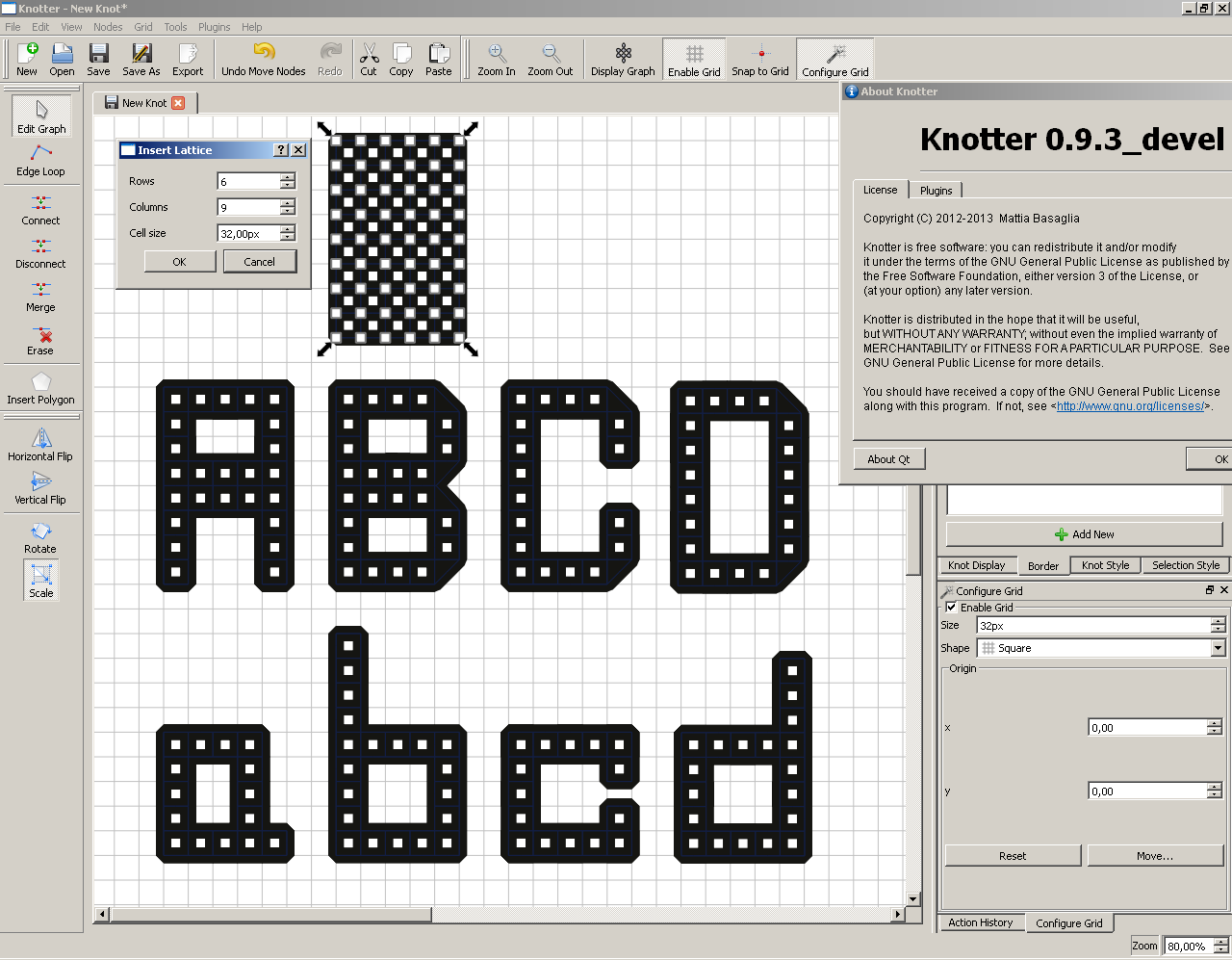Toggle the Configure Grid toolbar button
Viewport: 1232px width, 960px height.
click(835, 59)
